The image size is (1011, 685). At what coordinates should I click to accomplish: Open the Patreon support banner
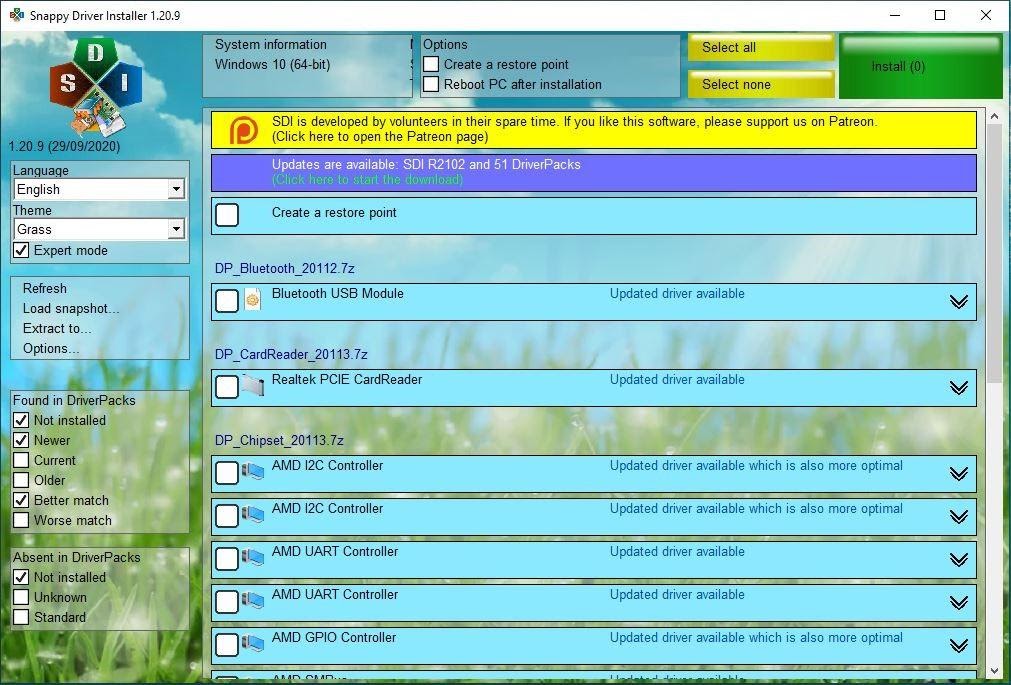coord(594,130)
